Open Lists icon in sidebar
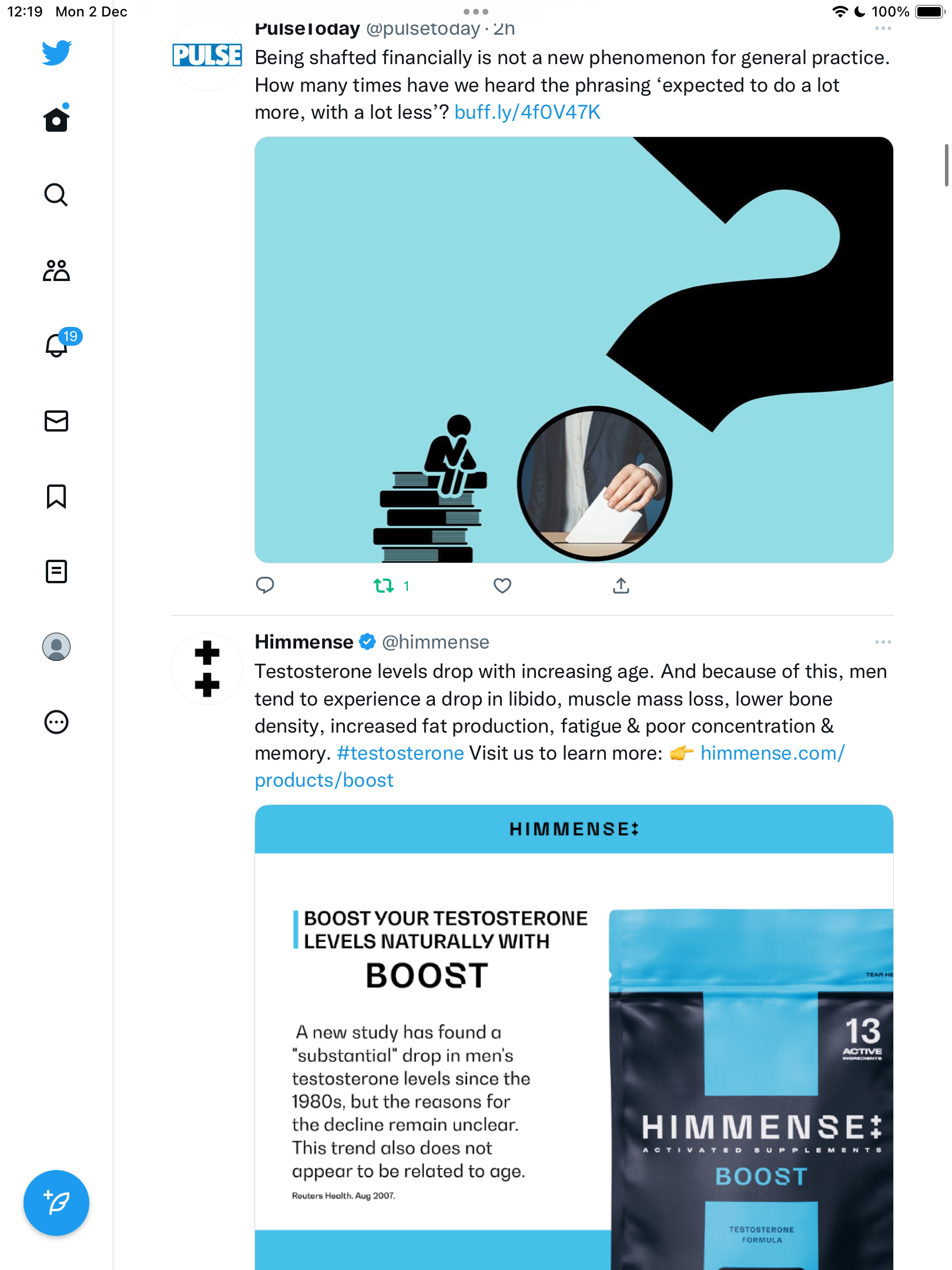Image resolution: width=952 pixels, height=1270 pixels. pos(56,571)
